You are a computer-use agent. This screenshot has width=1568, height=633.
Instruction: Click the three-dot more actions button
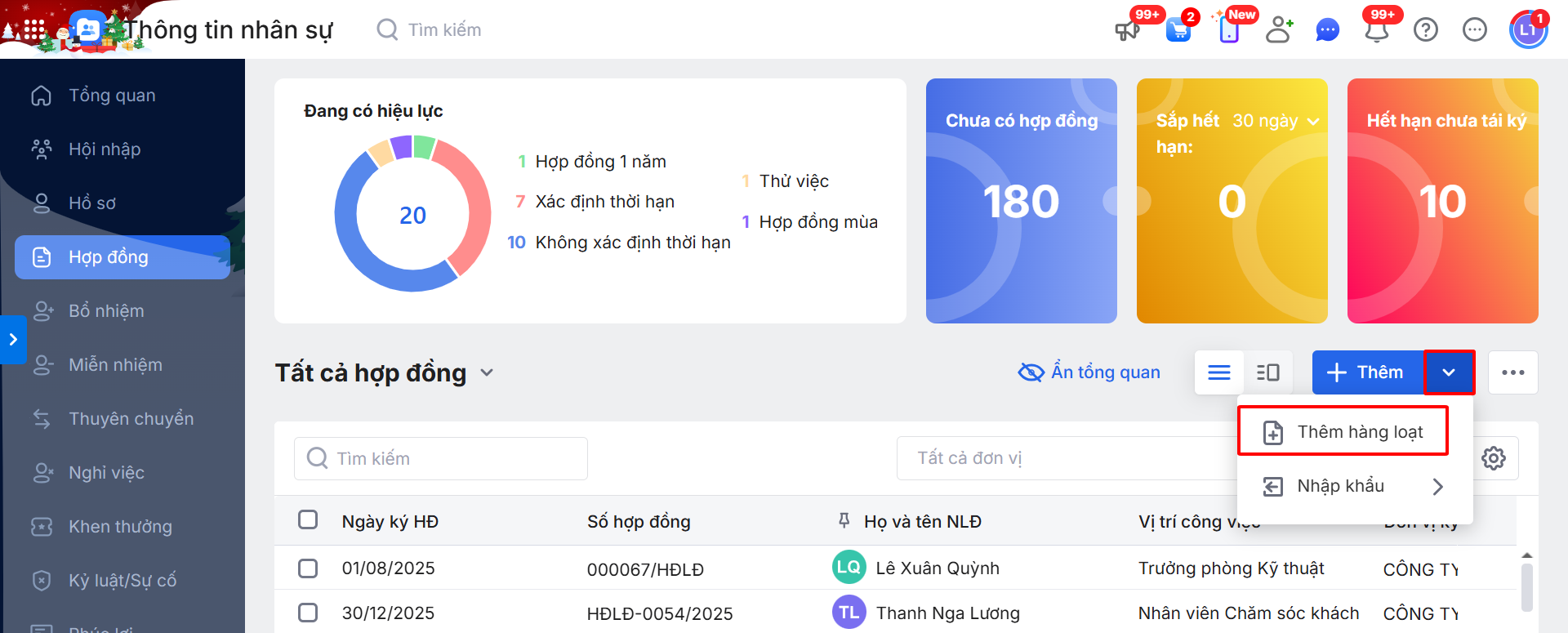(1513, 372)
